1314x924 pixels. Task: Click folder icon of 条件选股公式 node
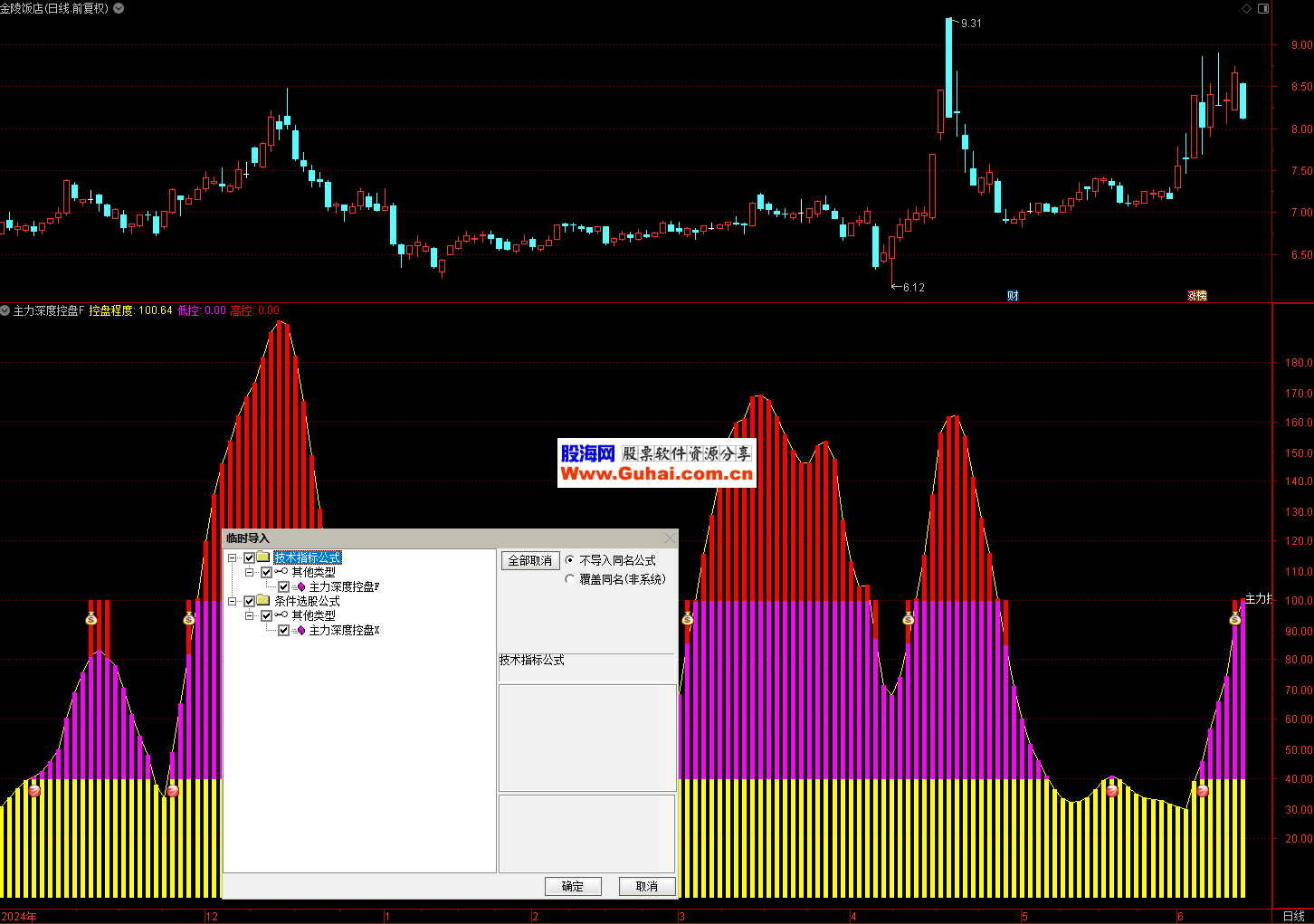click(263, 601)
